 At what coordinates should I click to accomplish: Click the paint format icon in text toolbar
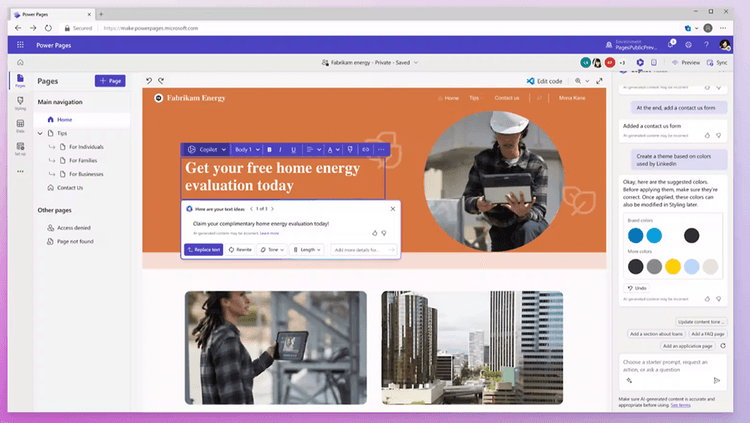[350, 150]
